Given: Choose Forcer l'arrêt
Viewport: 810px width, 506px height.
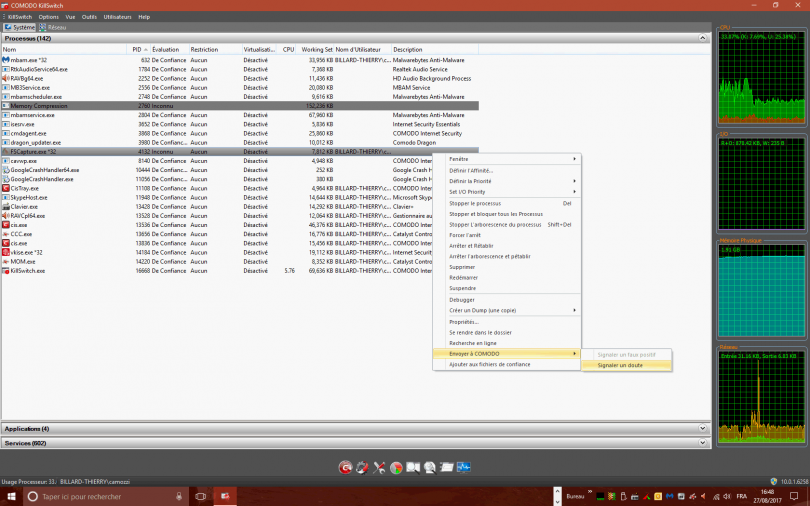Looking at the screenshot, I should (x=507, y=235).
